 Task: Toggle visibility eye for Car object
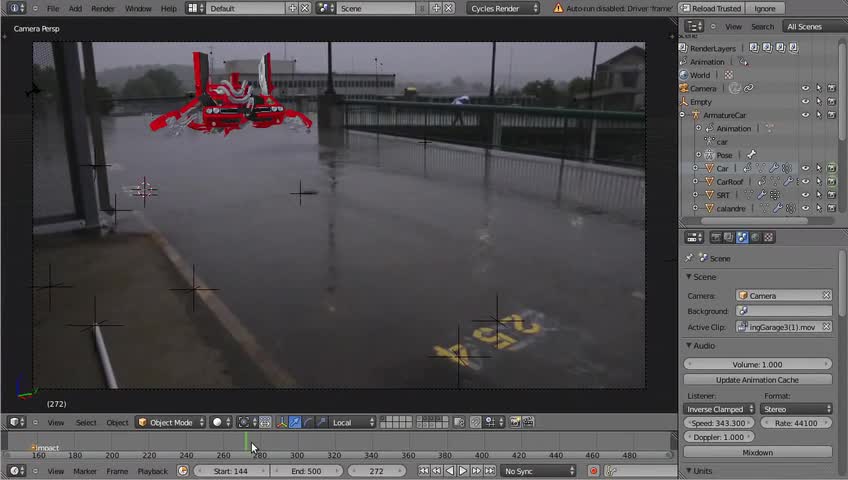805,168
